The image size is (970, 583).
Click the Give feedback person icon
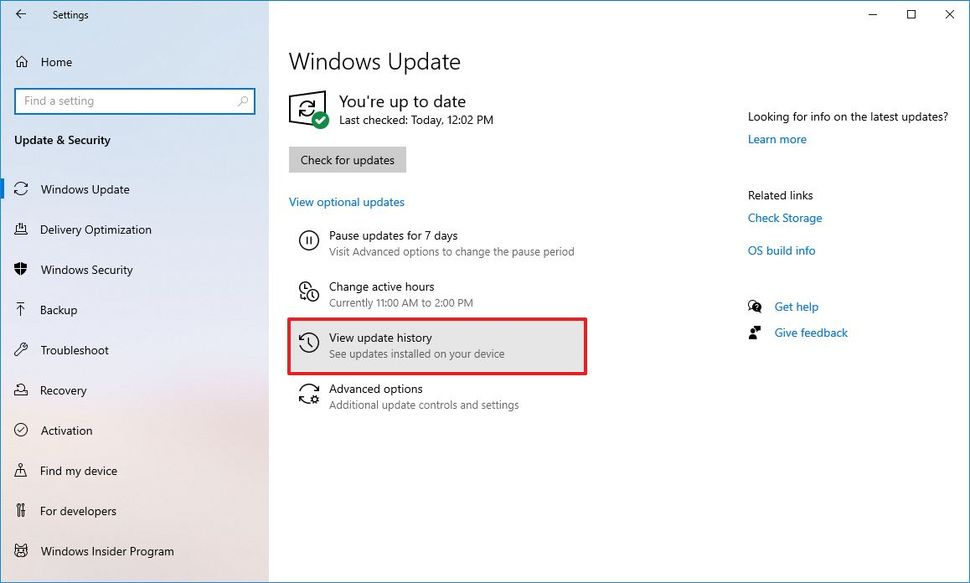(x=755, y=333)
